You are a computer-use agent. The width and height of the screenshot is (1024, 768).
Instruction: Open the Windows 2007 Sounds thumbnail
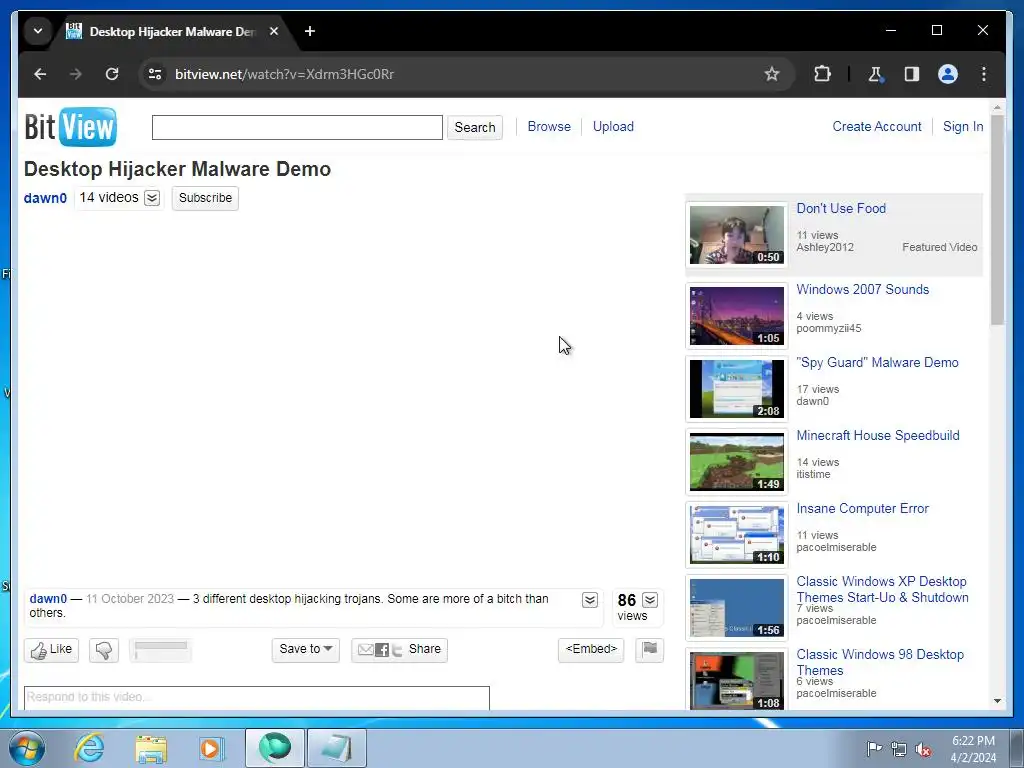(x=737, y=316)
